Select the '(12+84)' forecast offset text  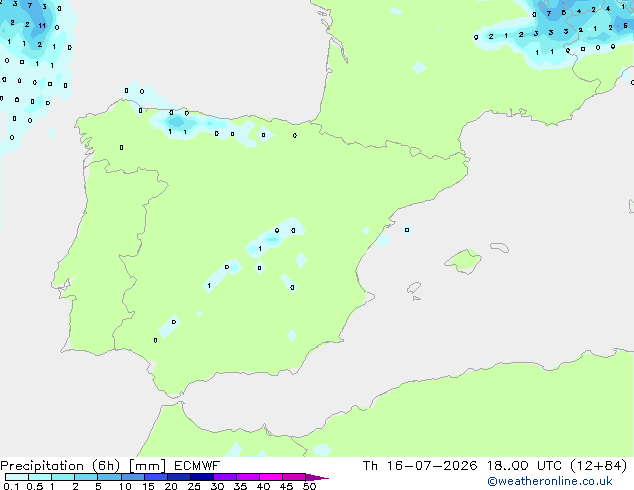click(599, 466)
